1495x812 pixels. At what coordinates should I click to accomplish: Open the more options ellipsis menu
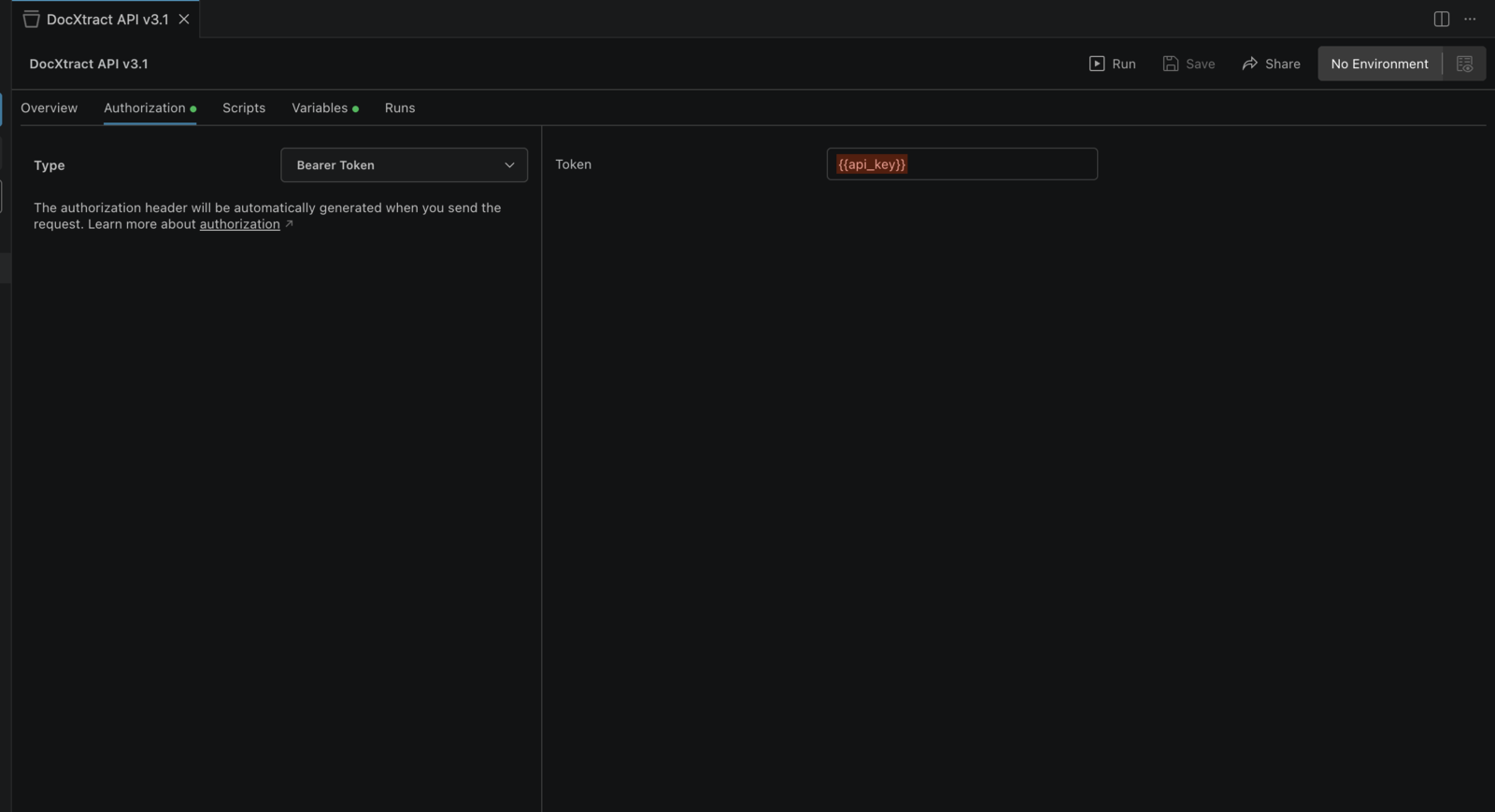[1470, 19]
